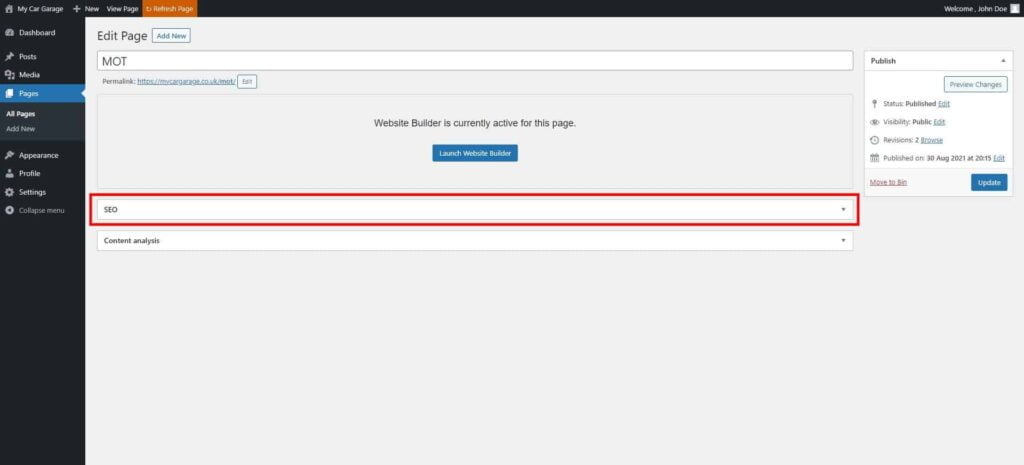
Task: Click Collapse menu in the sidebar
Action: (42, 210)
